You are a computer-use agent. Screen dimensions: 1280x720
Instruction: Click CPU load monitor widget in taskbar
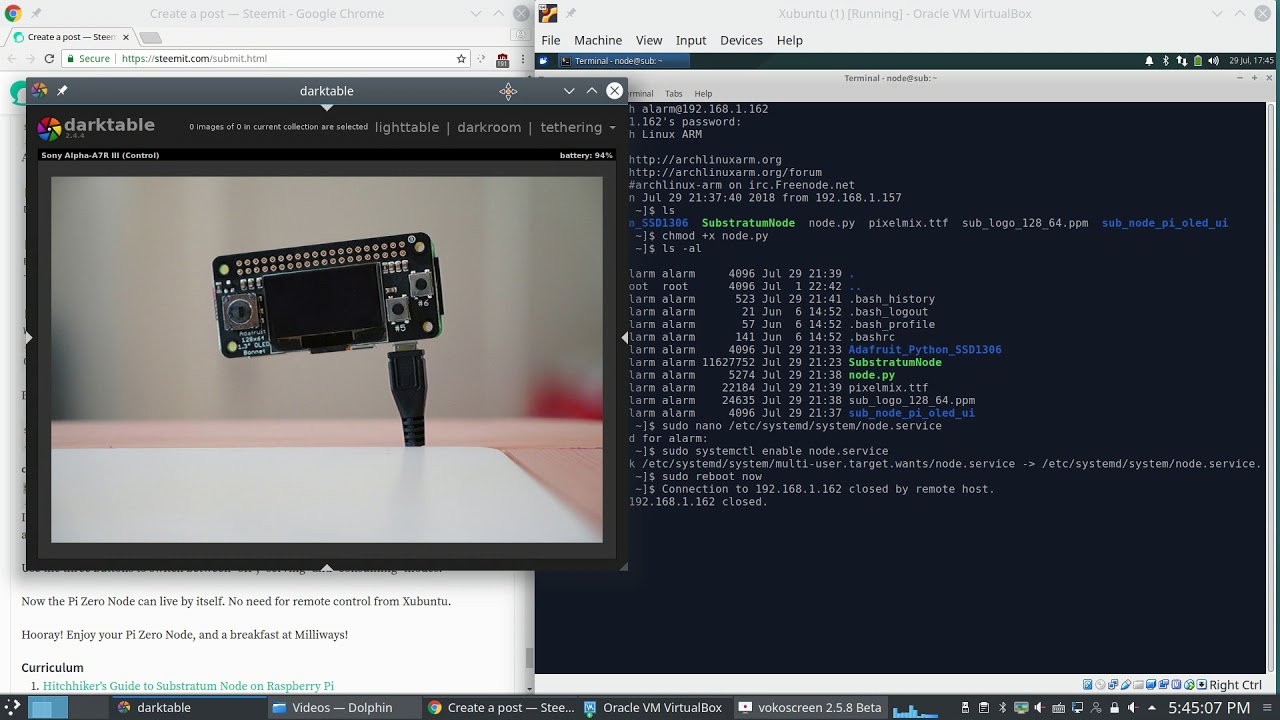(916, 709)
